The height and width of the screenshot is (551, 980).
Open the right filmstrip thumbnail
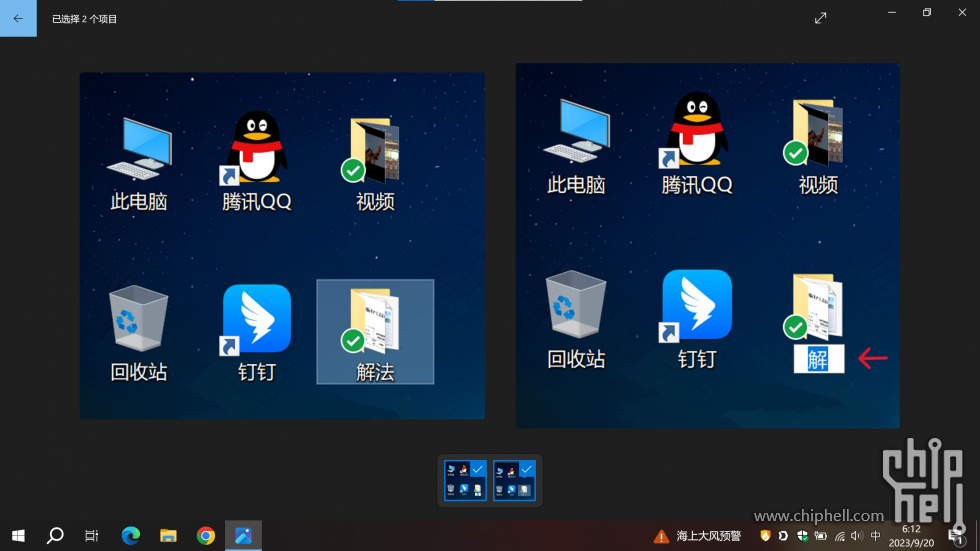point(514,480)
